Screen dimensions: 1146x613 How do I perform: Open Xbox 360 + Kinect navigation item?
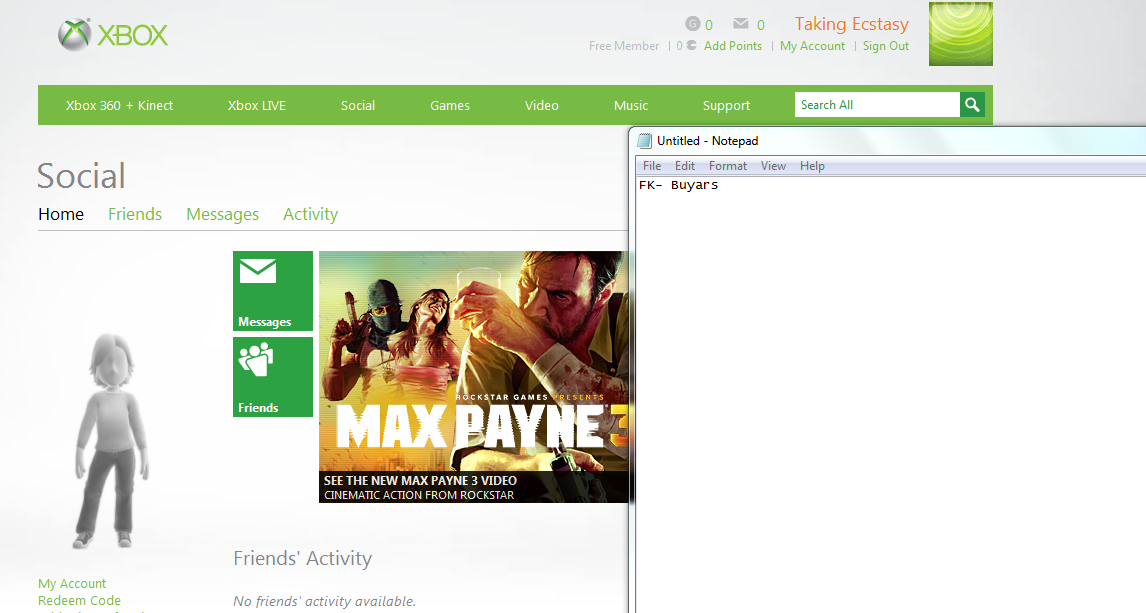click(x=119, y=105)
